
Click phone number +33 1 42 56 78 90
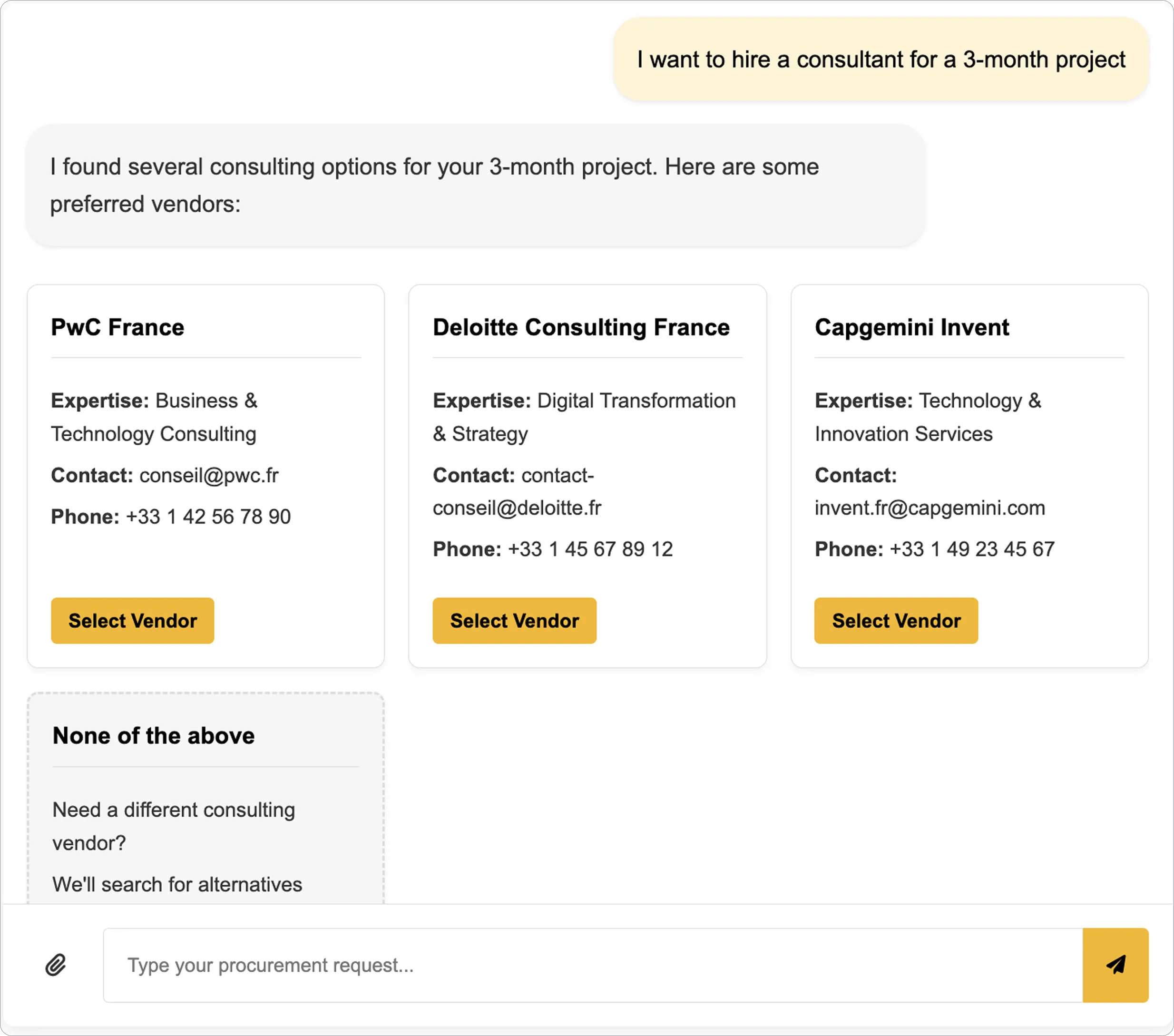tap(208, 516)
